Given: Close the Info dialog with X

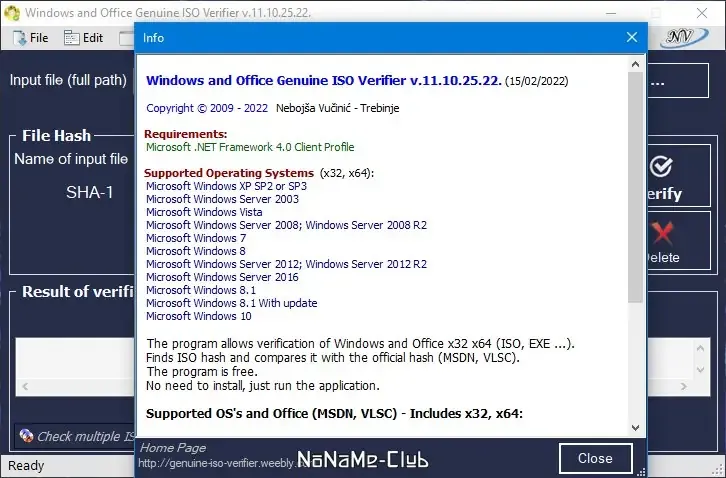Looking at the screenshot, I should coord(632,38).
